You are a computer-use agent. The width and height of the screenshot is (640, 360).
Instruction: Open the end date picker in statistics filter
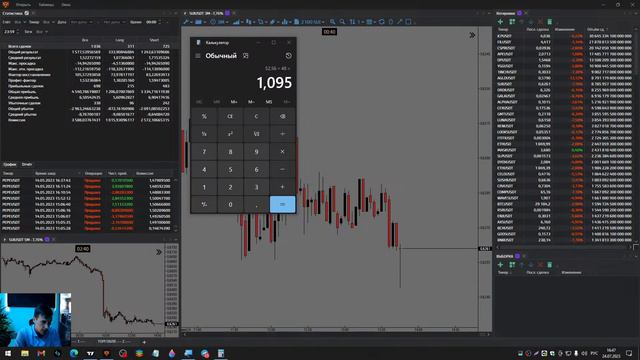point(114,22)
